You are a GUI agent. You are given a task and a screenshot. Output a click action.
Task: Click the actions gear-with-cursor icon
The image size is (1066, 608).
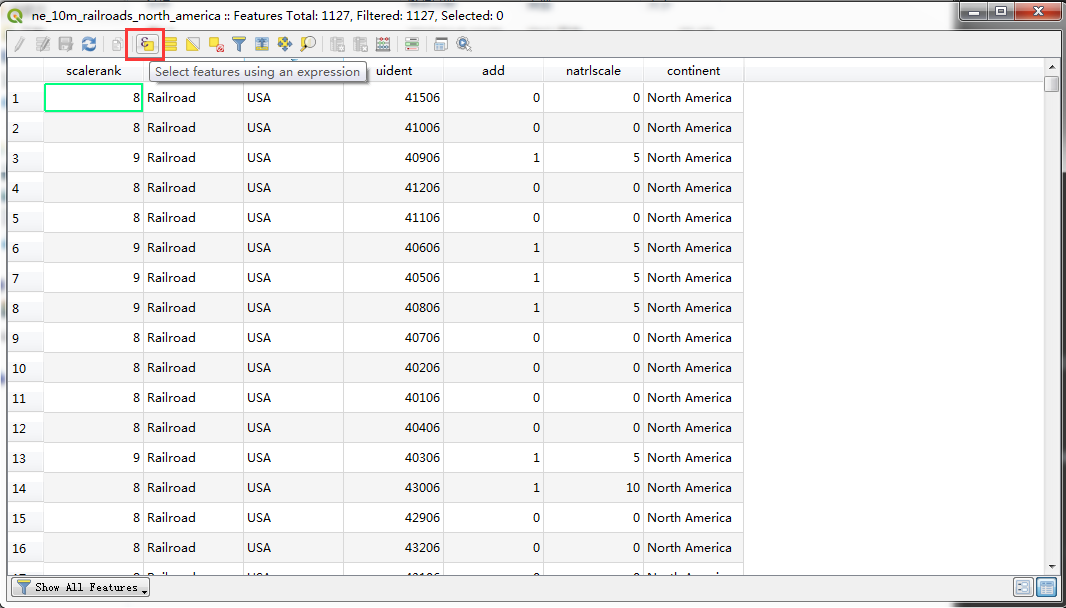click(x=464, y=45)
